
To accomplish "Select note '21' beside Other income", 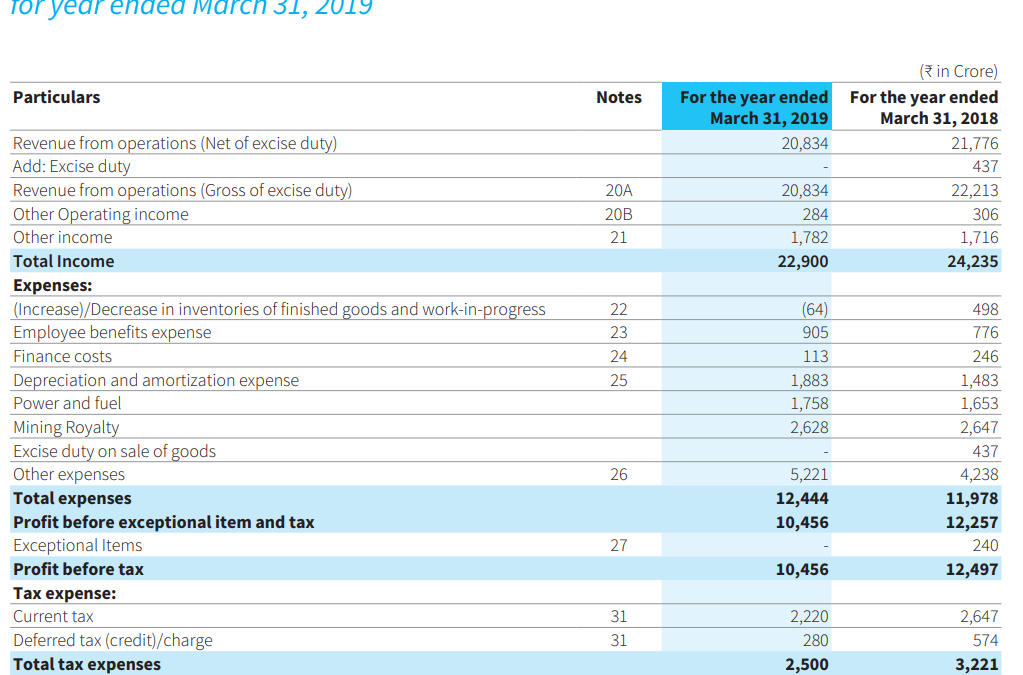I will click(x=618, y=237).
